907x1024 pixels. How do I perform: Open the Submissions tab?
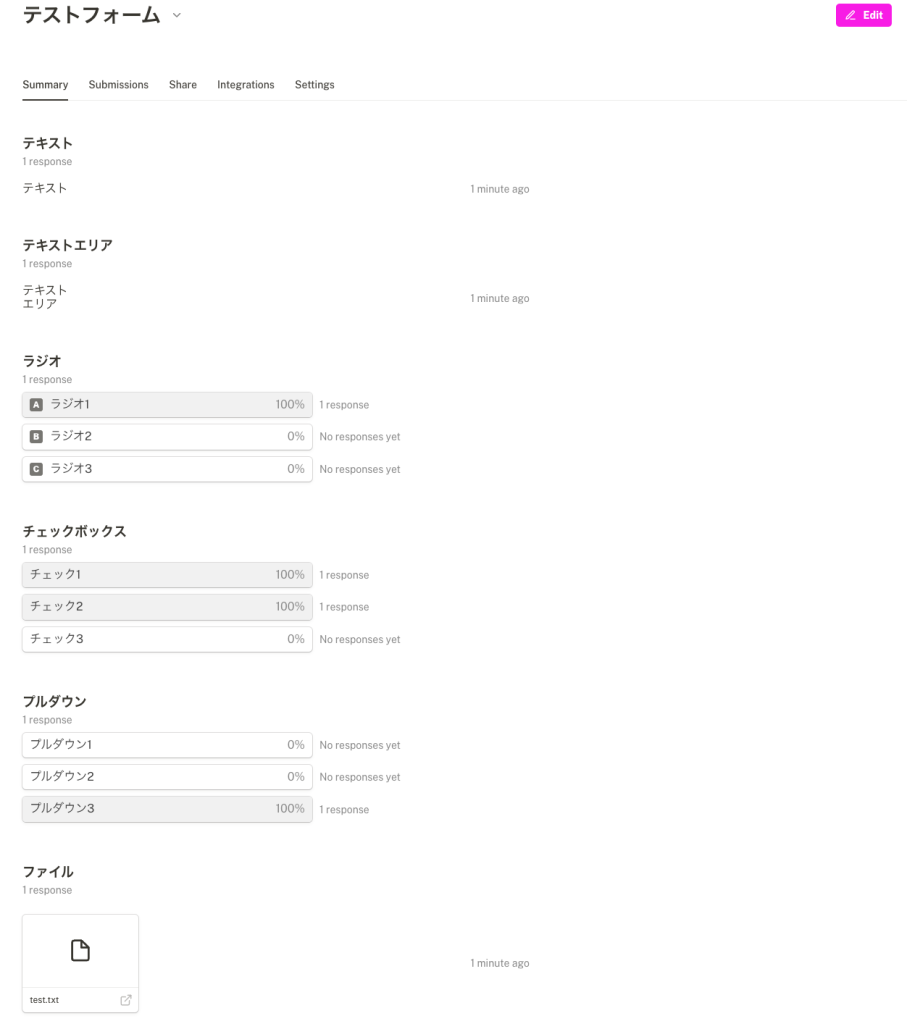(118, 85)
